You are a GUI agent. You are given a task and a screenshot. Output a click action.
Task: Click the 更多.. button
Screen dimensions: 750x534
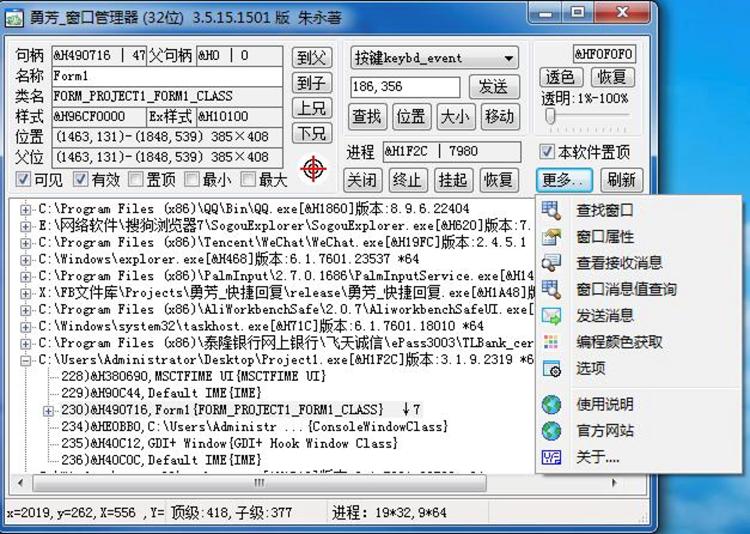point(564,180)
